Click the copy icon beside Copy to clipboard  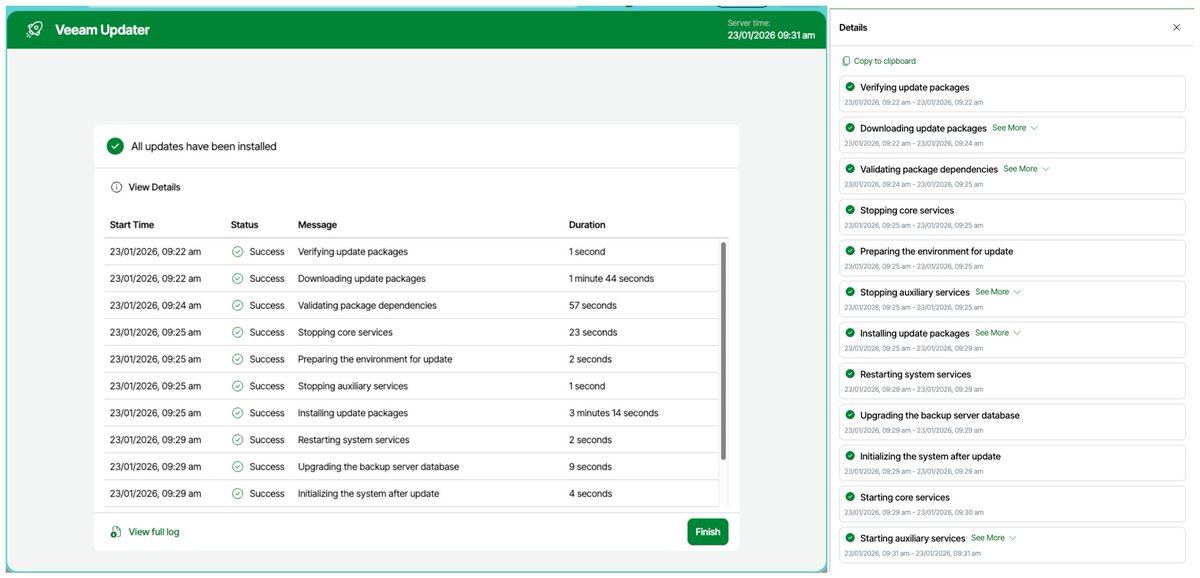click(847, 61)
